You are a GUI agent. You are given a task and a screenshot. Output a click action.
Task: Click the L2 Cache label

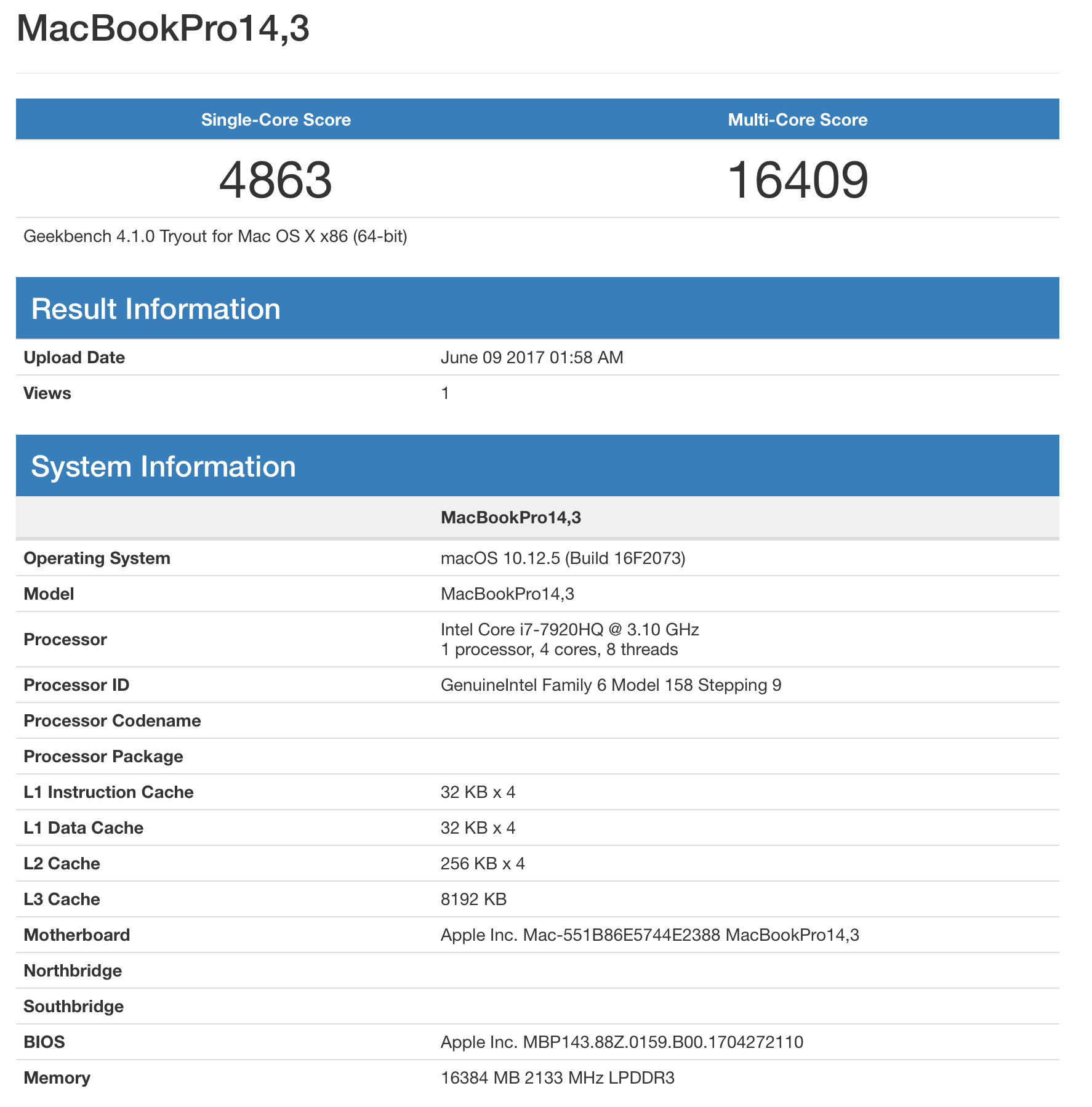62,864
